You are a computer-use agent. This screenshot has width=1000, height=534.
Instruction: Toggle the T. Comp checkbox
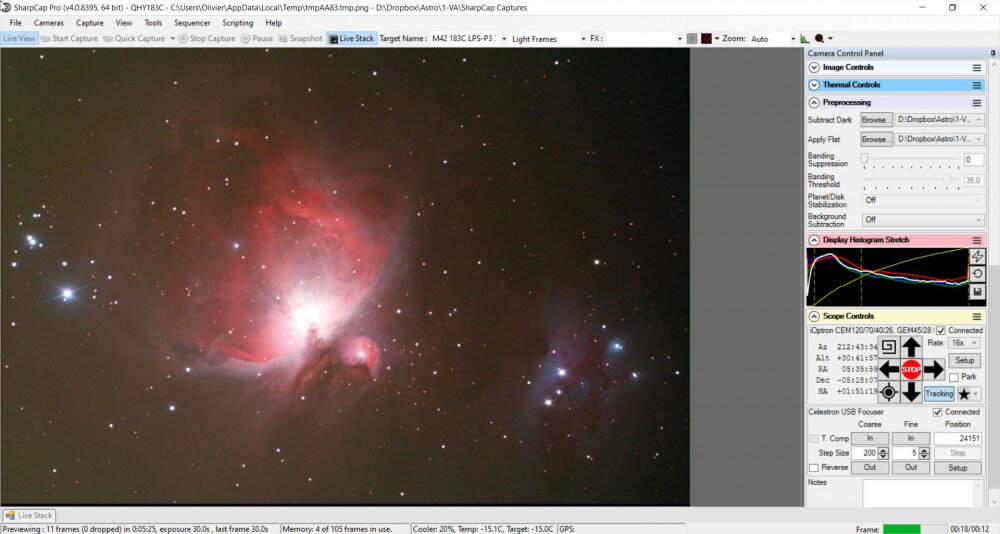click(814, 438)
